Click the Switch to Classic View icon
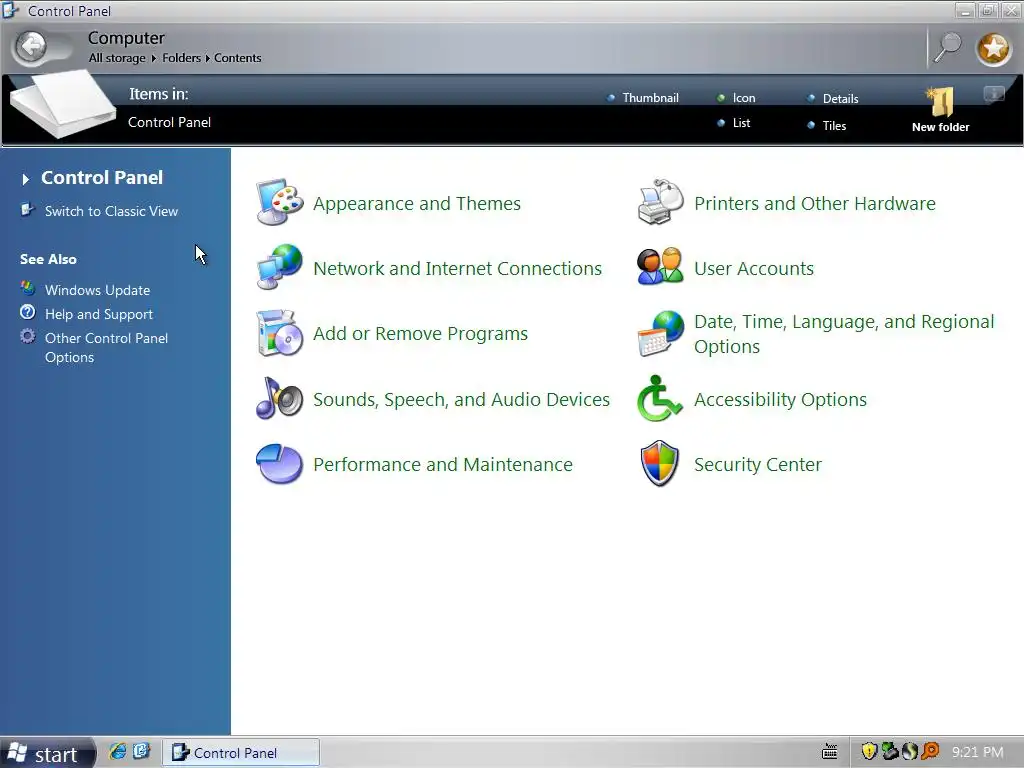This screenshot has height=768, width=1024. [x=27, y=210]
